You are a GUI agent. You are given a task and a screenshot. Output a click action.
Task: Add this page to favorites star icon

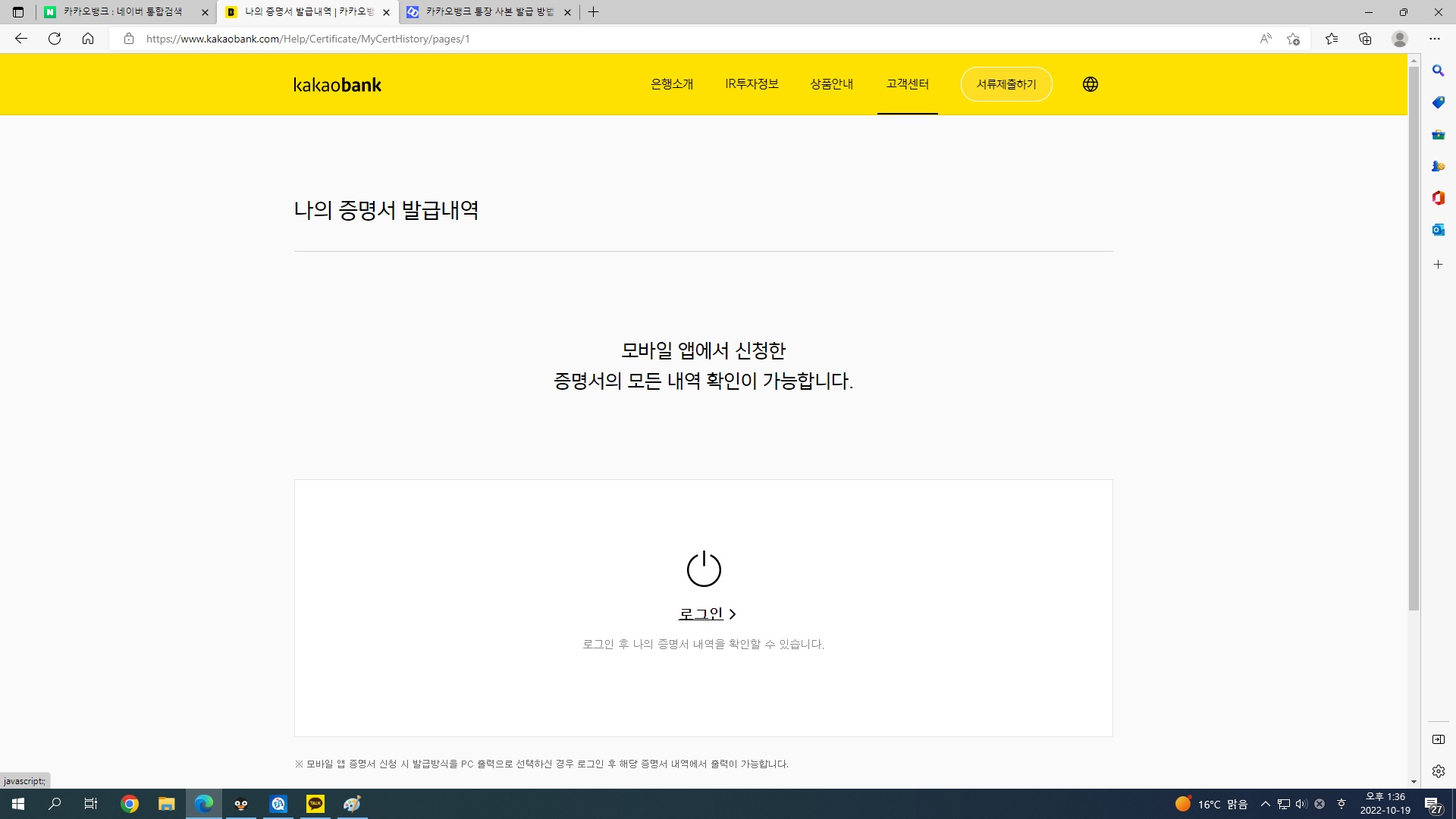click(1293, 39)
